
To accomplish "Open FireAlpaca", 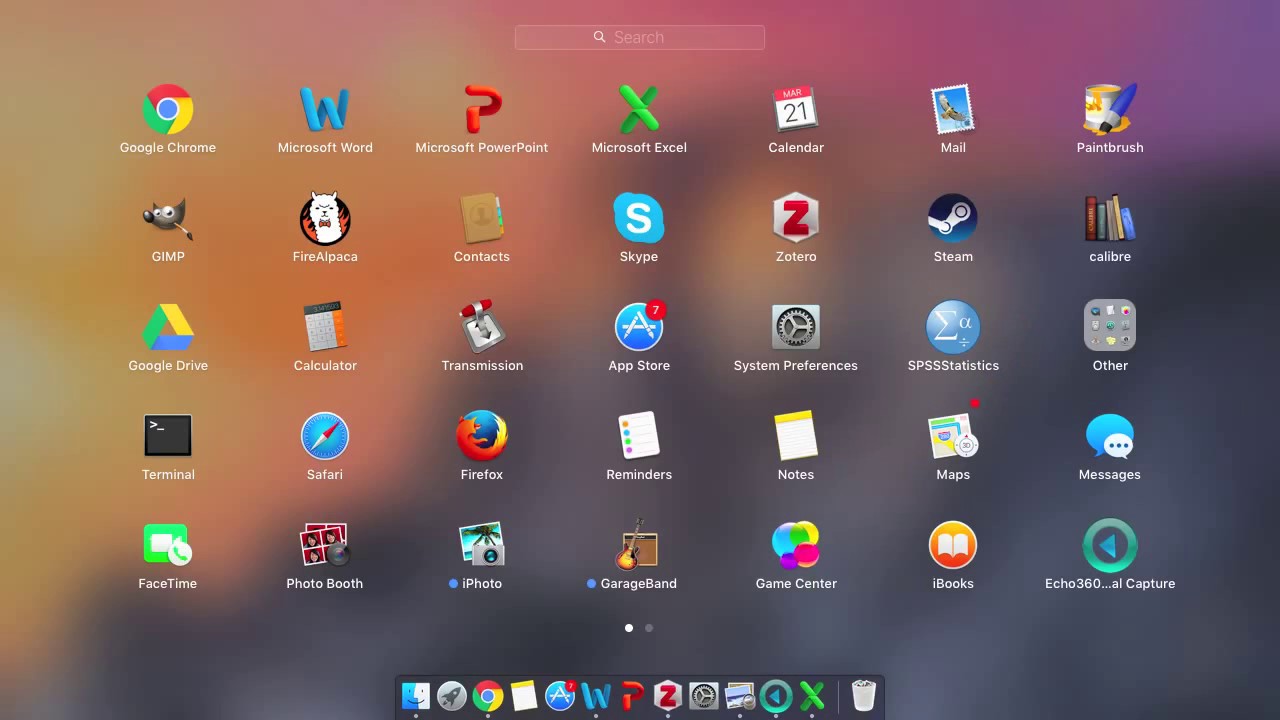I will tap(325, 219).
